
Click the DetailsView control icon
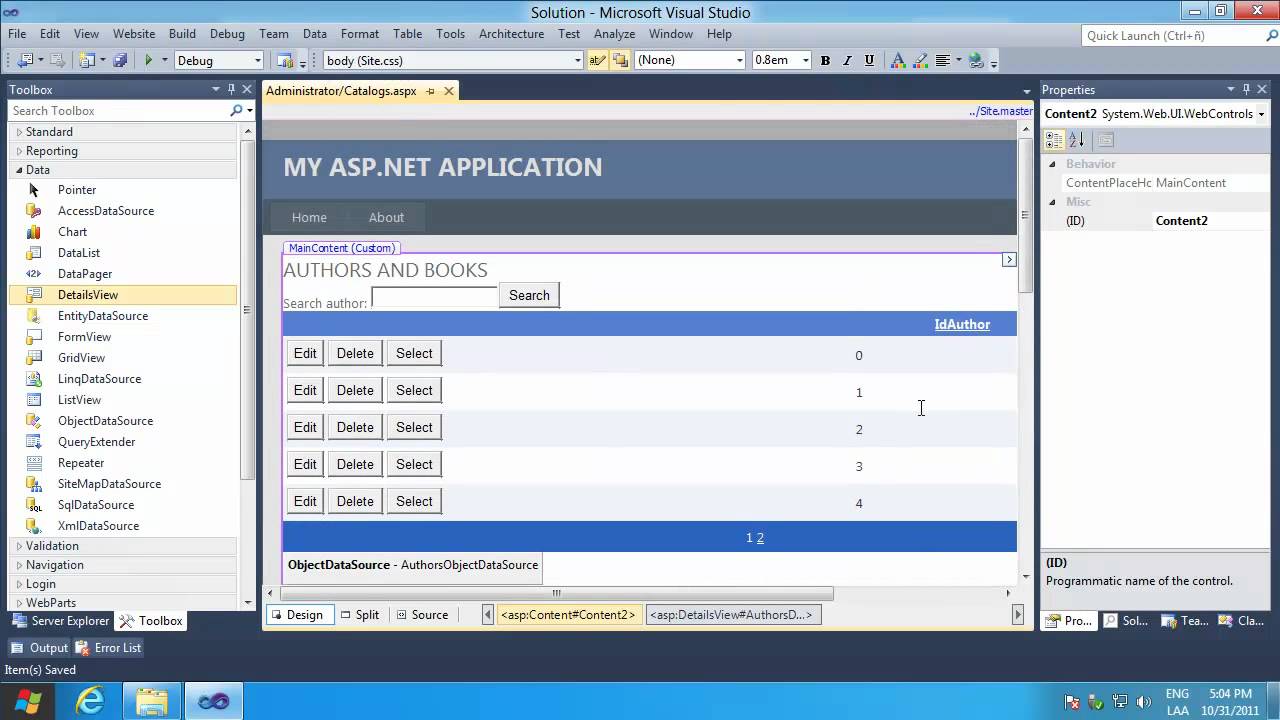pos(34,295)
